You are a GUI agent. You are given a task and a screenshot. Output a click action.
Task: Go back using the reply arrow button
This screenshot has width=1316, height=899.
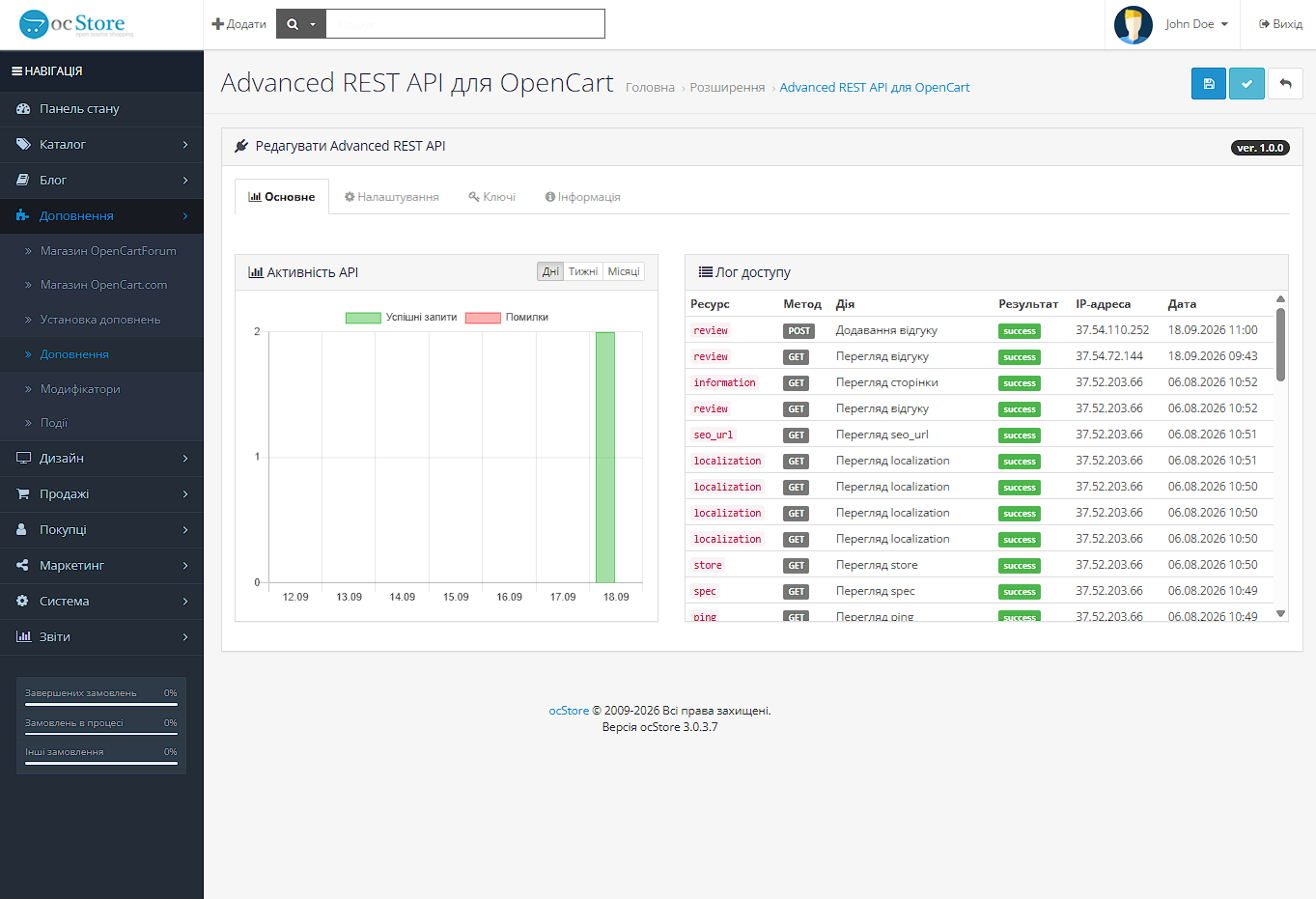click(x=1285, y=84)
